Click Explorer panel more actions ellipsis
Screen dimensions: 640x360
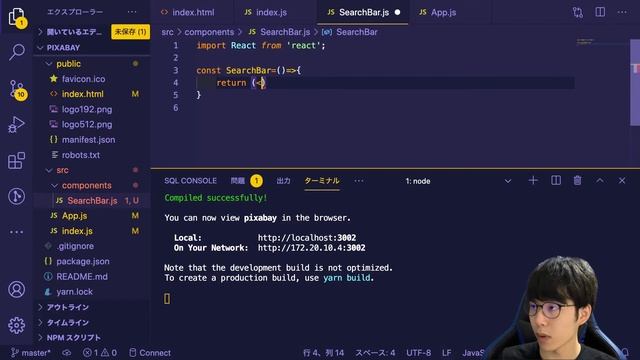tap(132, 12)
